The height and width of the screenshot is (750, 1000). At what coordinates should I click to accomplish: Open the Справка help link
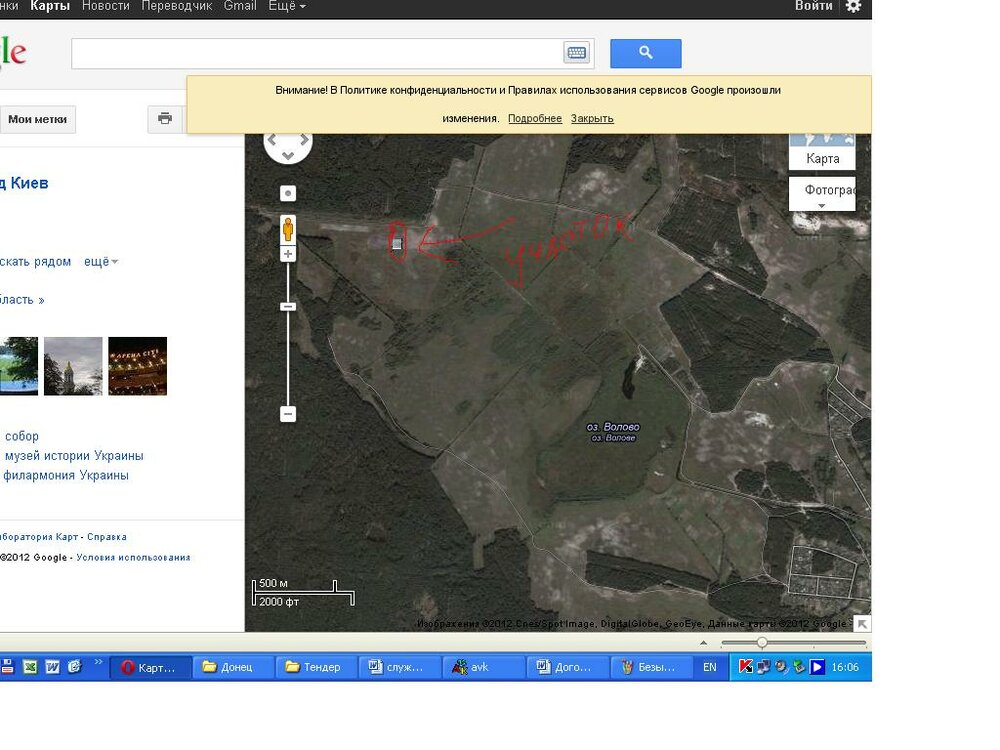coord(107,537)
